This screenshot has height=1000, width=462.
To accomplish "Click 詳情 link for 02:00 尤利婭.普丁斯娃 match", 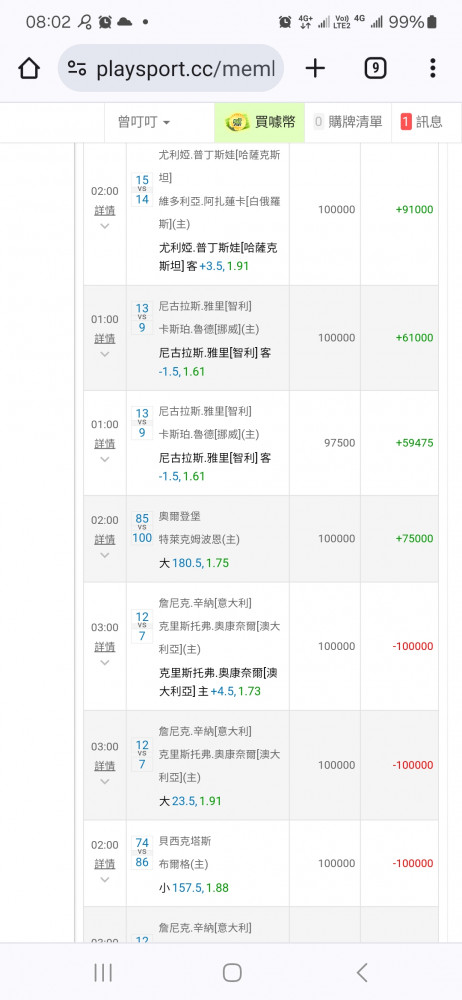I will [x=105, y=210].
